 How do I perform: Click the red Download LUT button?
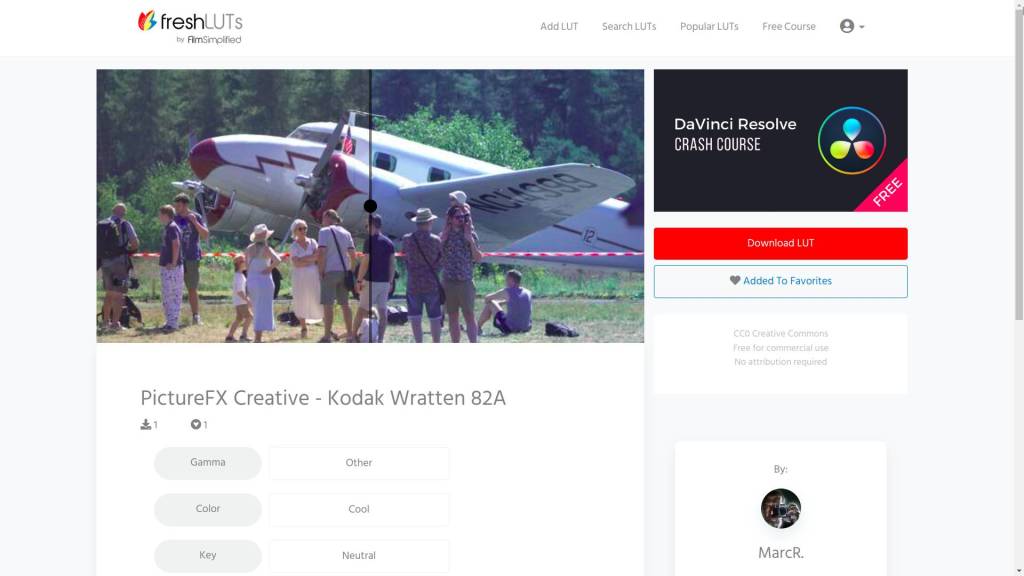click(x=780, y=244)
